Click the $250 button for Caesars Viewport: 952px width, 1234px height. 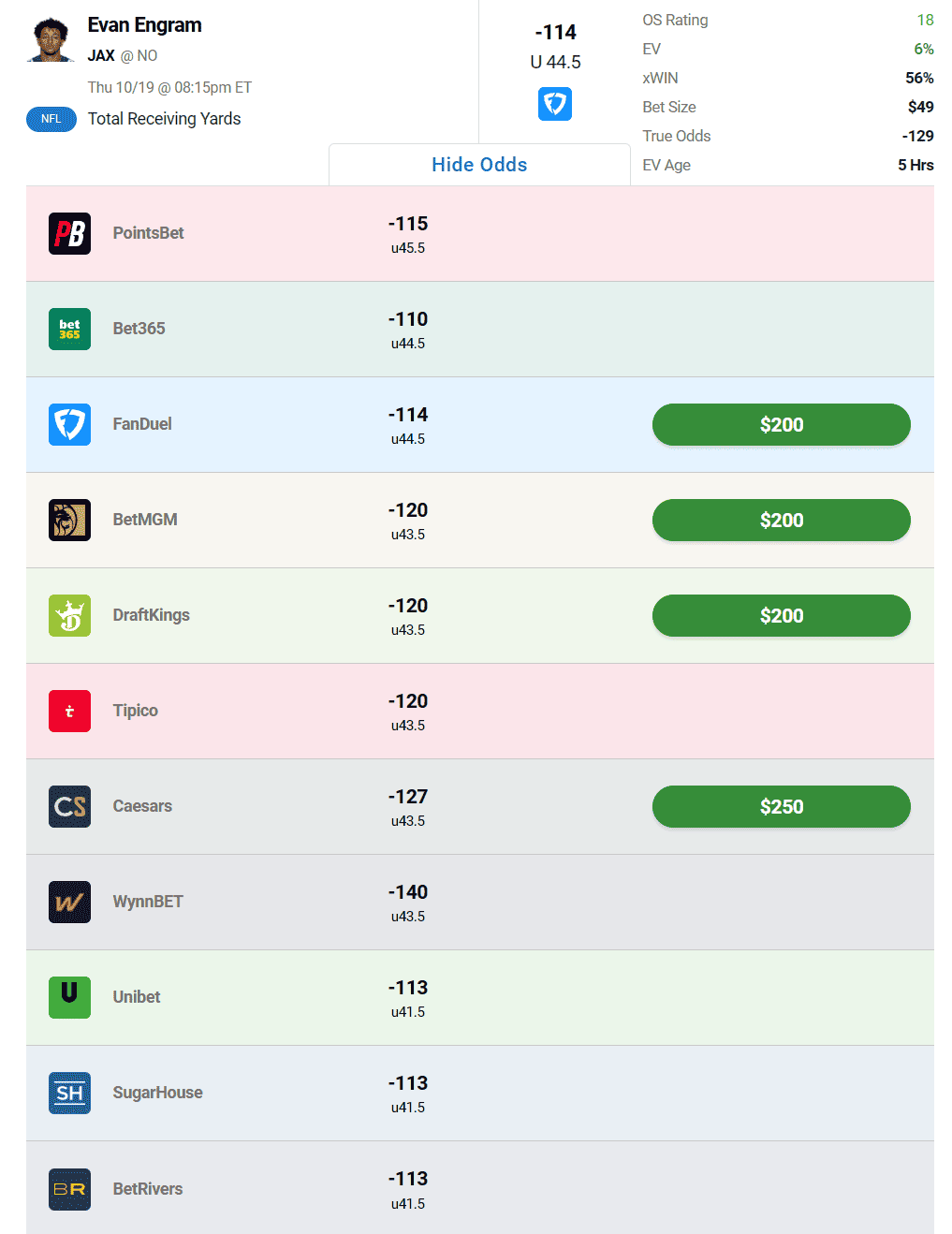(x=782, y=807)
